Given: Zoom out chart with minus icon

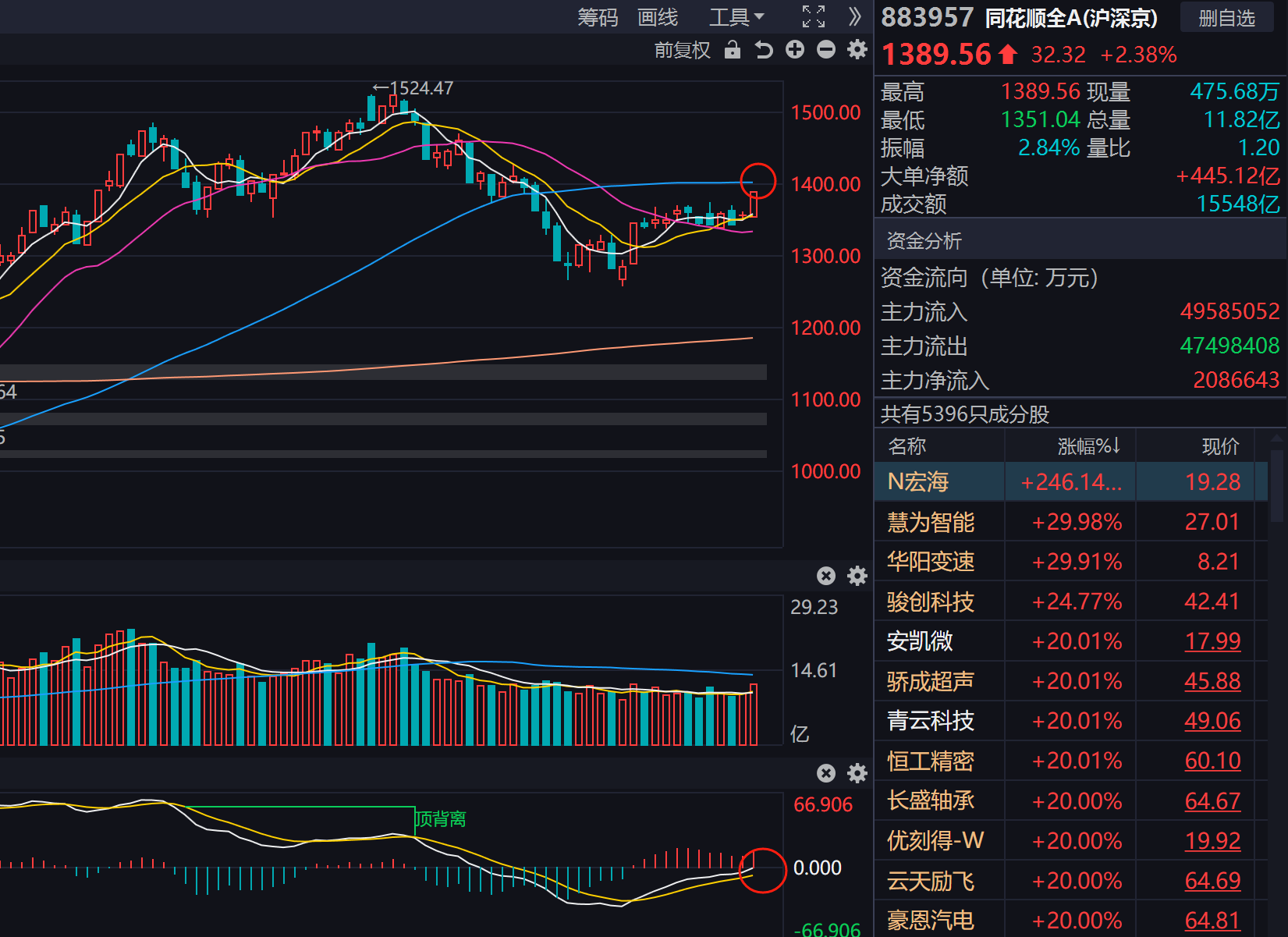Looking at the screenshot, I should point(826,50).
